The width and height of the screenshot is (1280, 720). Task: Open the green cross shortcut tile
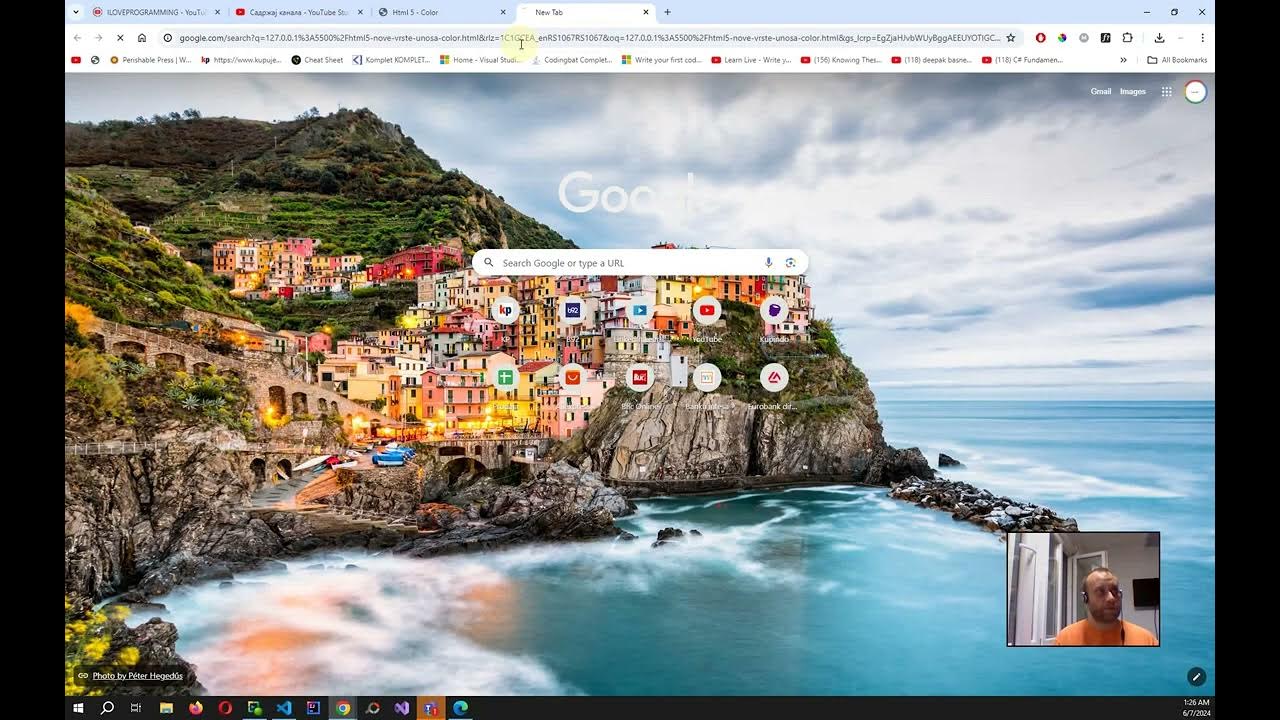(505, 377)
